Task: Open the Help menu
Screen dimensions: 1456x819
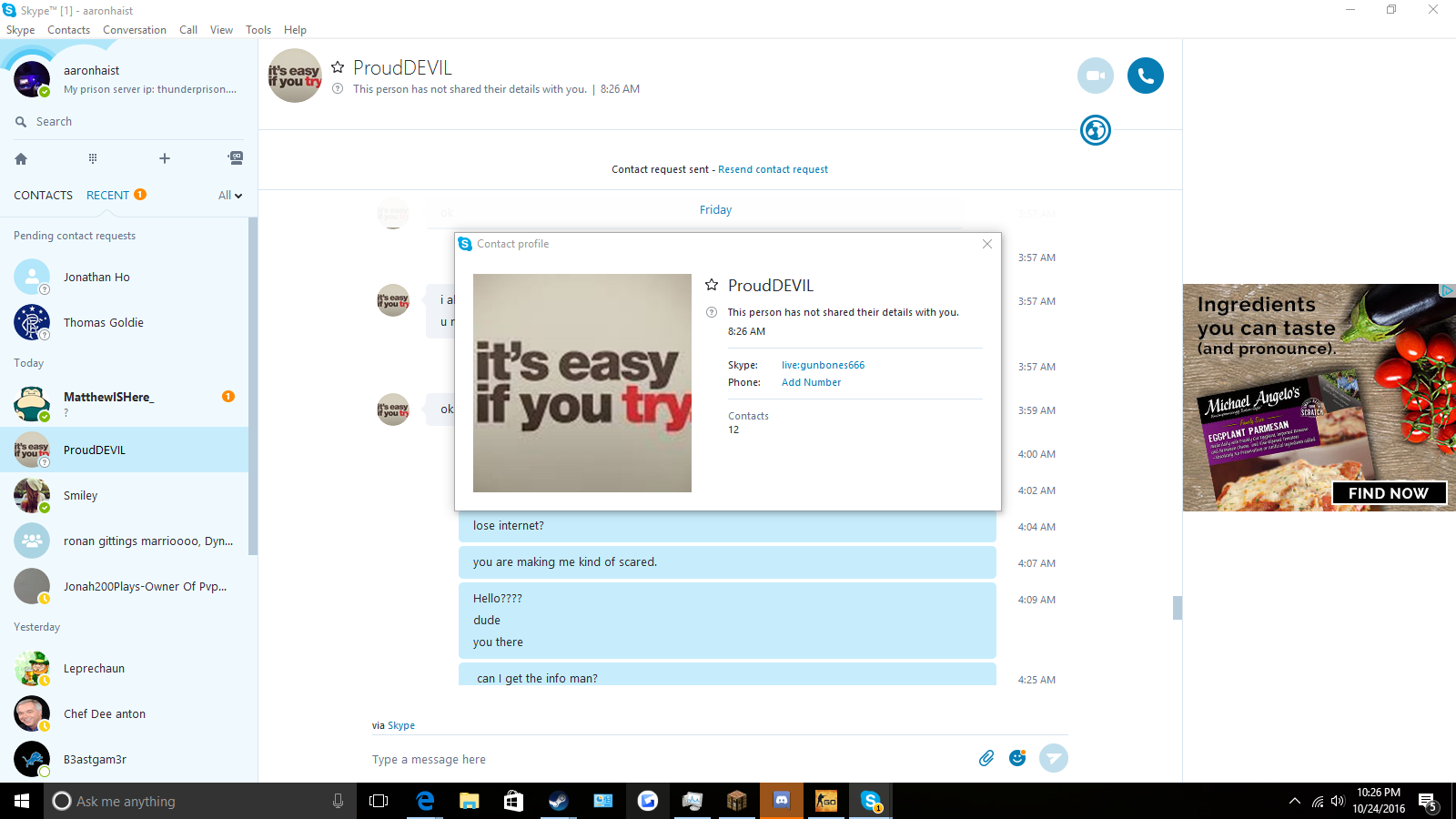Action: (295, 30)
